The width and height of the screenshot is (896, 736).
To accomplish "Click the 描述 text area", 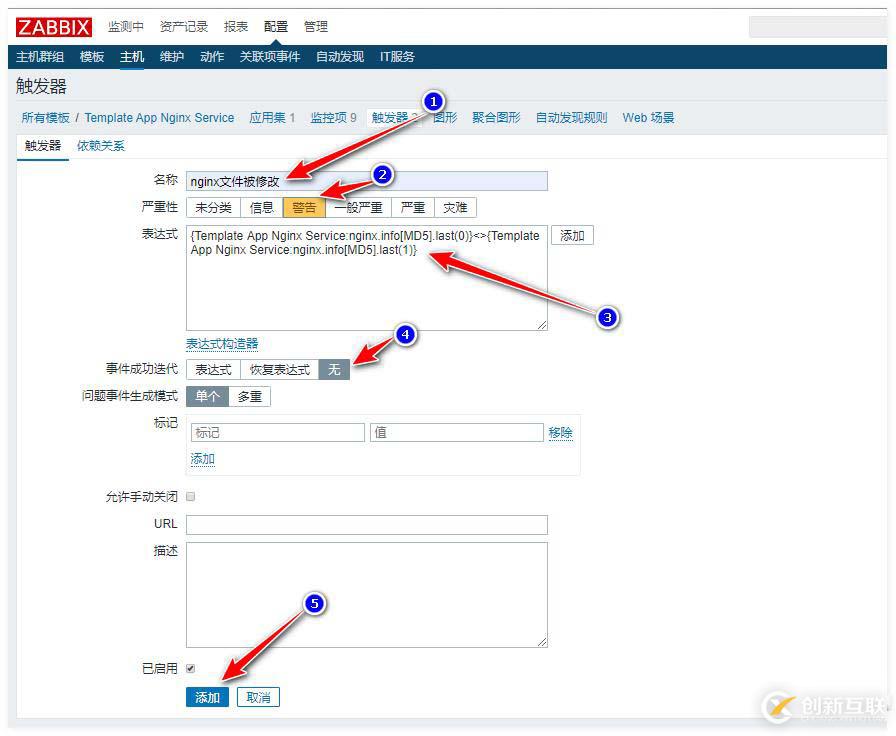I will point(367,595).
